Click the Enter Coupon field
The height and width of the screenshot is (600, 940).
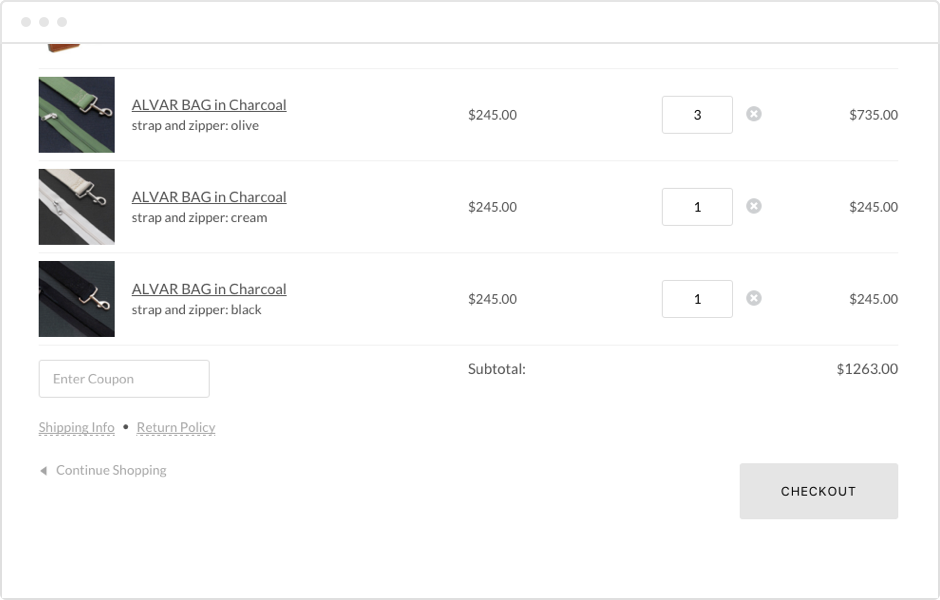pos(123,378)
